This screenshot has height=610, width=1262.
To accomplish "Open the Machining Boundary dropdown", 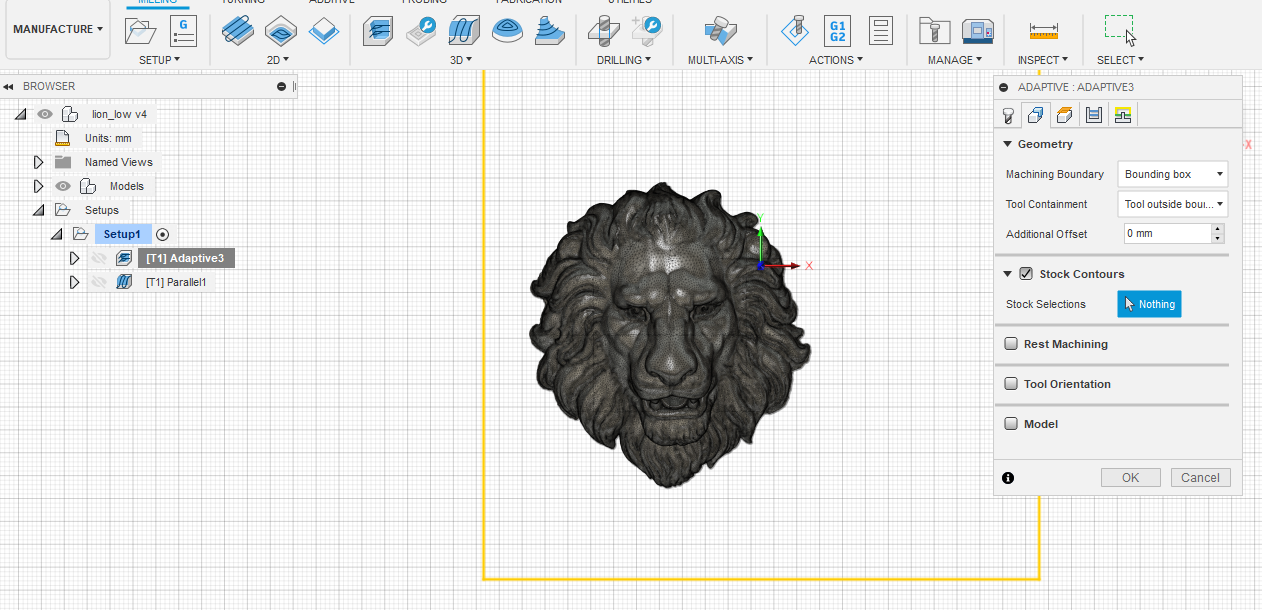I will 1172,174.
